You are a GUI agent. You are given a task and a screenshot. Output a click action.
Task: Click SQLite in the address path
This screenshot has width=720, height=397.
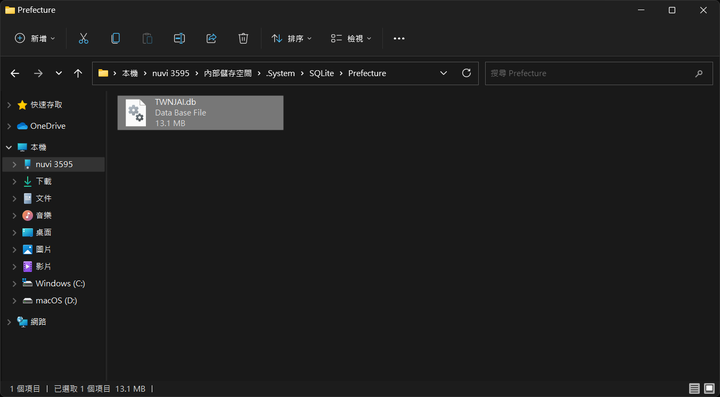tap(321, 73)
